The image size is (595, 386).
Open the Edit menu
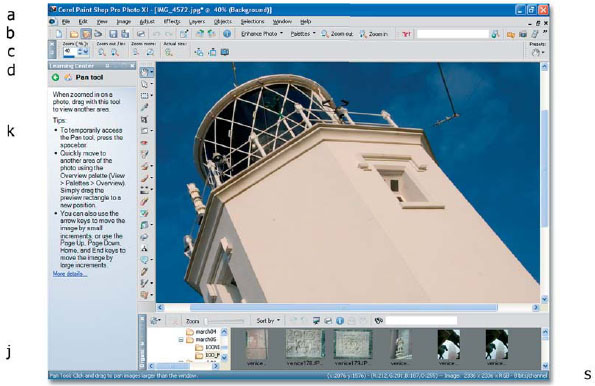[x=83, y=22]
